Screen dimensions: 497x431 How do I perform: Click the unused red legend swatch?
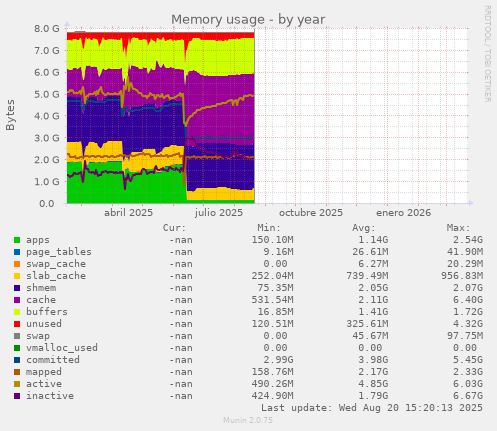[17, 324]
